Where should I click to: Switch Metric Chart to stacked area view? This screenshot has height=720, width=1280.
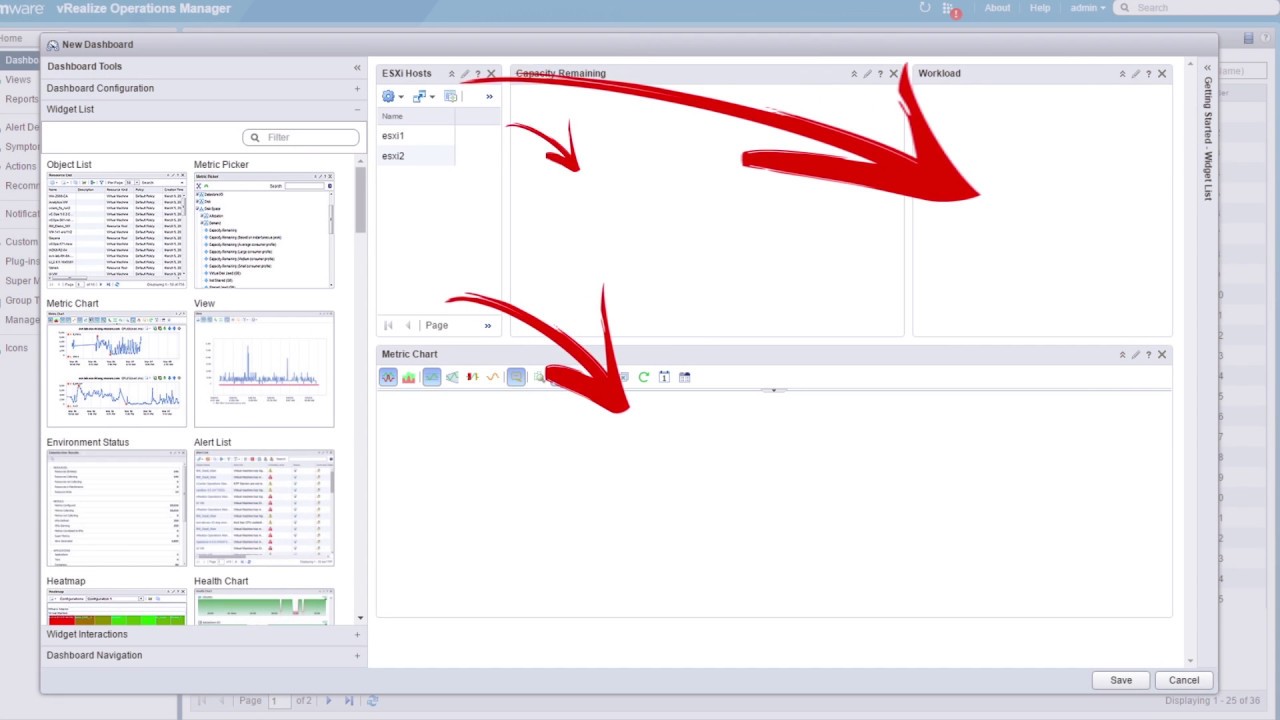pyautogui.click(x=408, y=377)
